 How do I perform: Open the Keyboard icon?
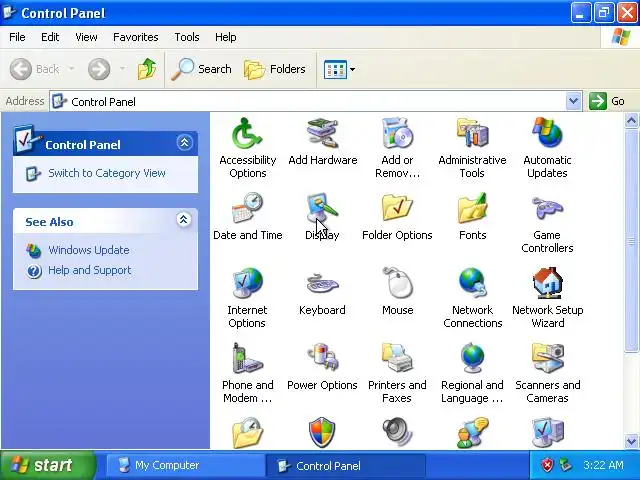322,283
